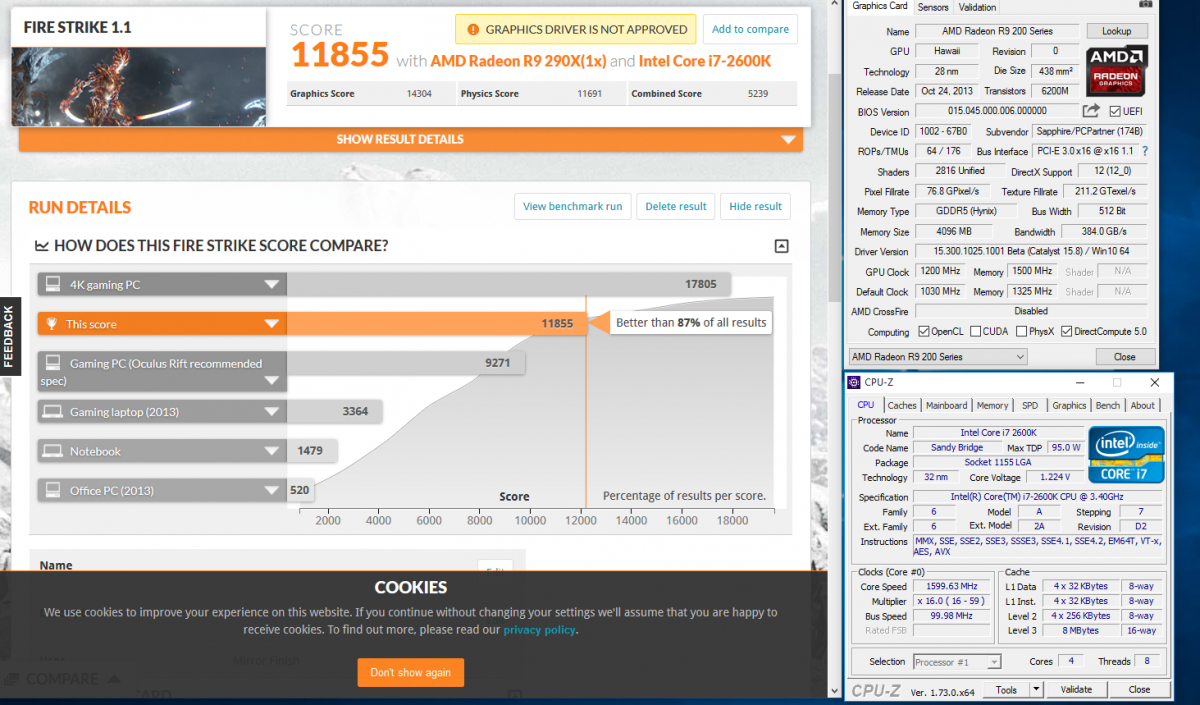Click View benchmark run button
This screenshot has height=705, width=1200.
(x=572, y=206)
